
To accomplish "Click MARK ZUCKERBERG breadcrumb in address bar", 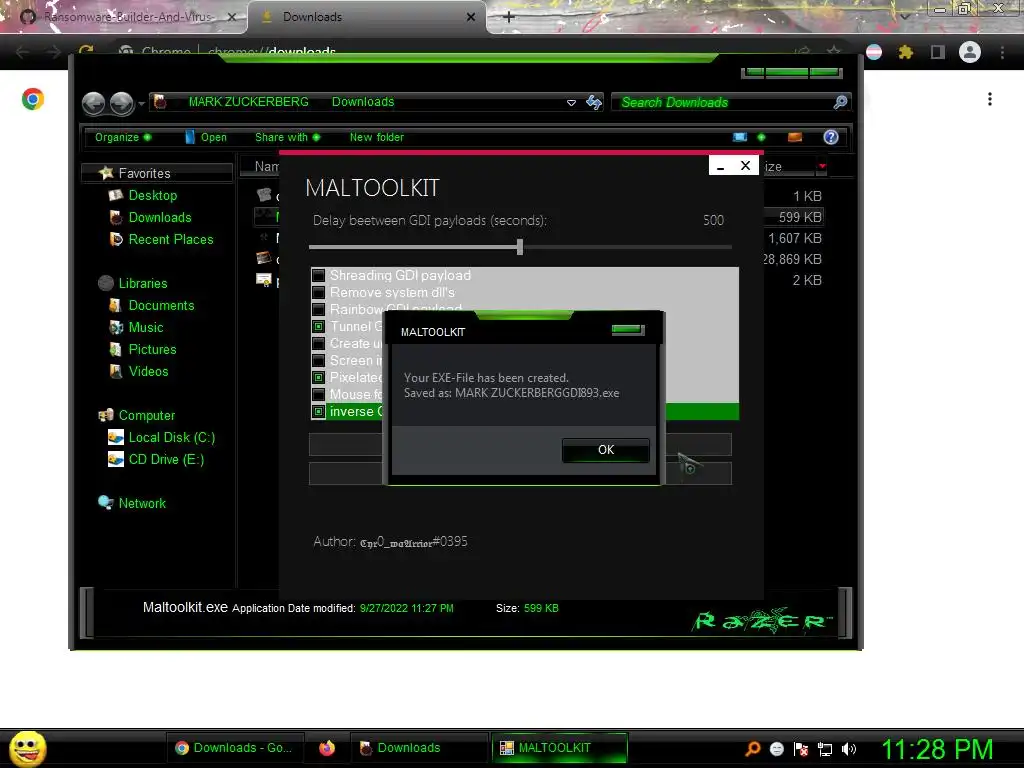I will [248, 102].
